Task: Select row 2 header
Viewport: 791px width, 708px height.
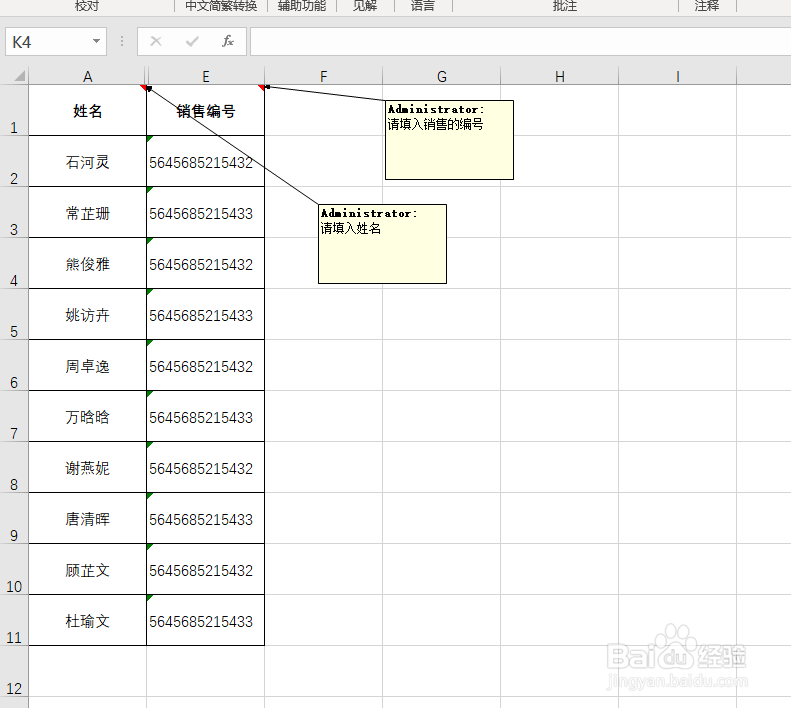Action: click(14, 161)
